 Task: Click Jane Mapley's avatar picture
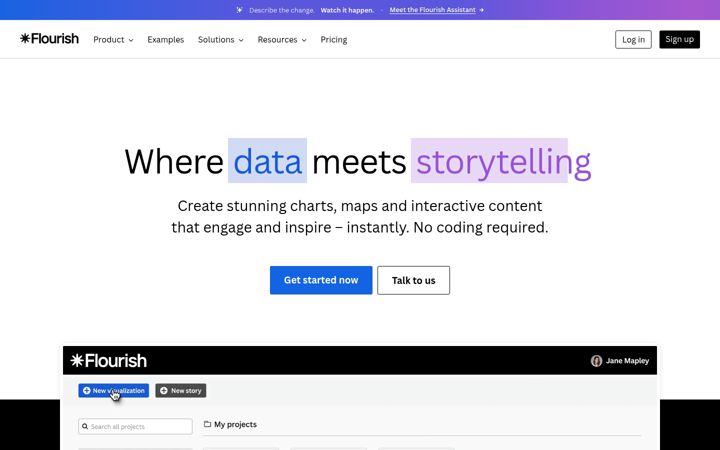[x=596, y=361]
